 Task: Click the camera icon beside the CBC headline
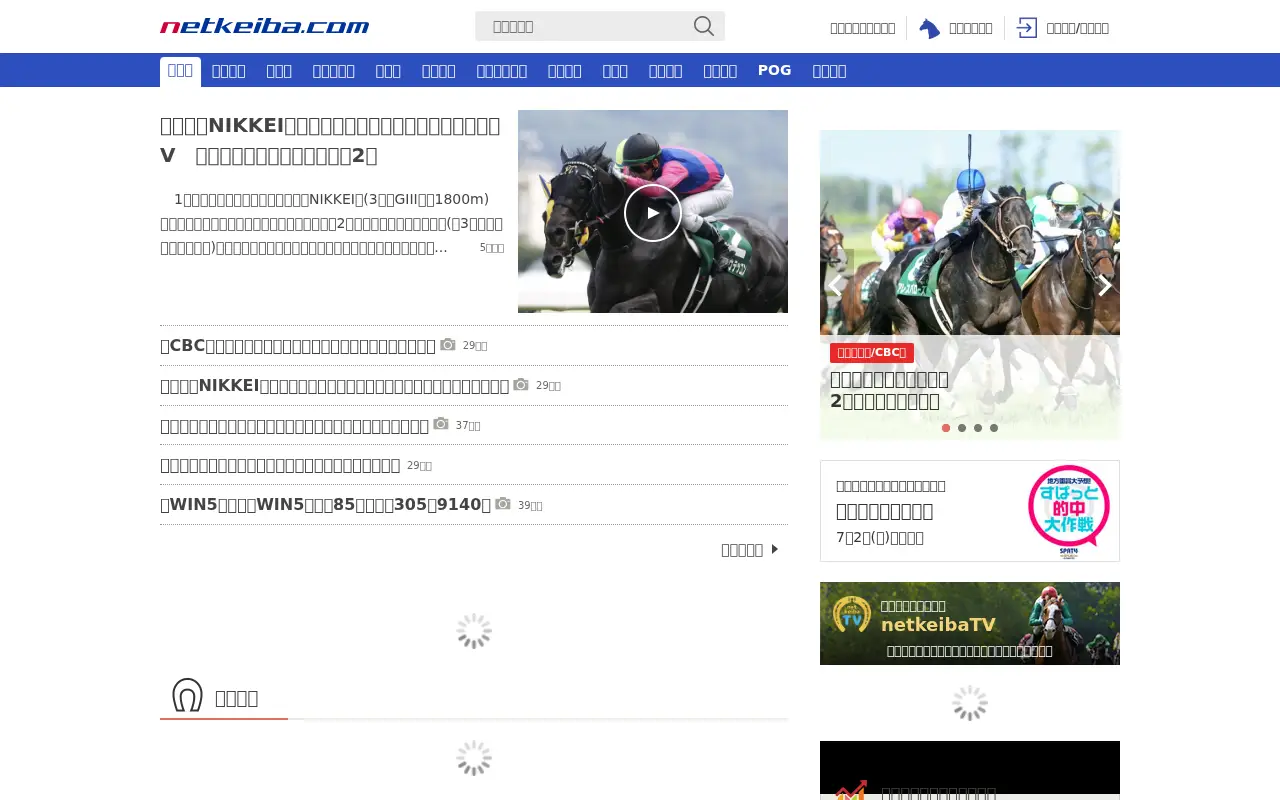(448, 345)
